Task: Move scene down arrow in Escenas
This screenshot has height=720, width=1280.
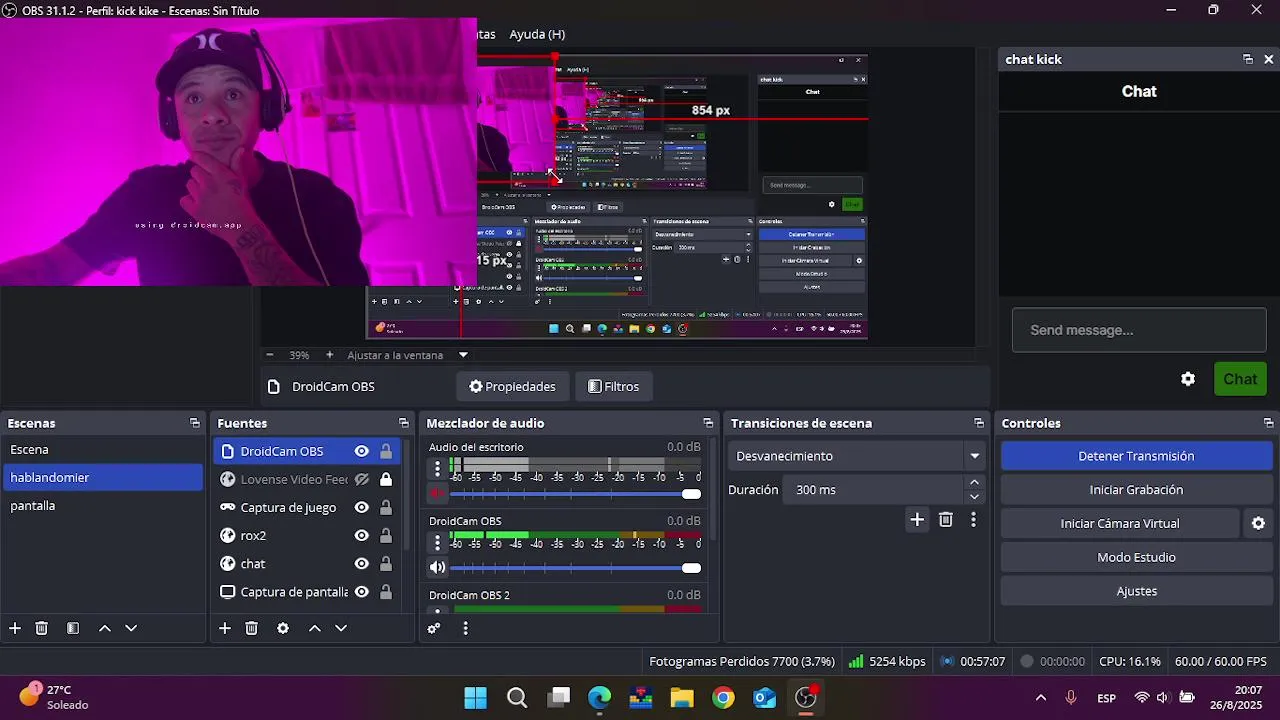Action: (x=131, y=628)
